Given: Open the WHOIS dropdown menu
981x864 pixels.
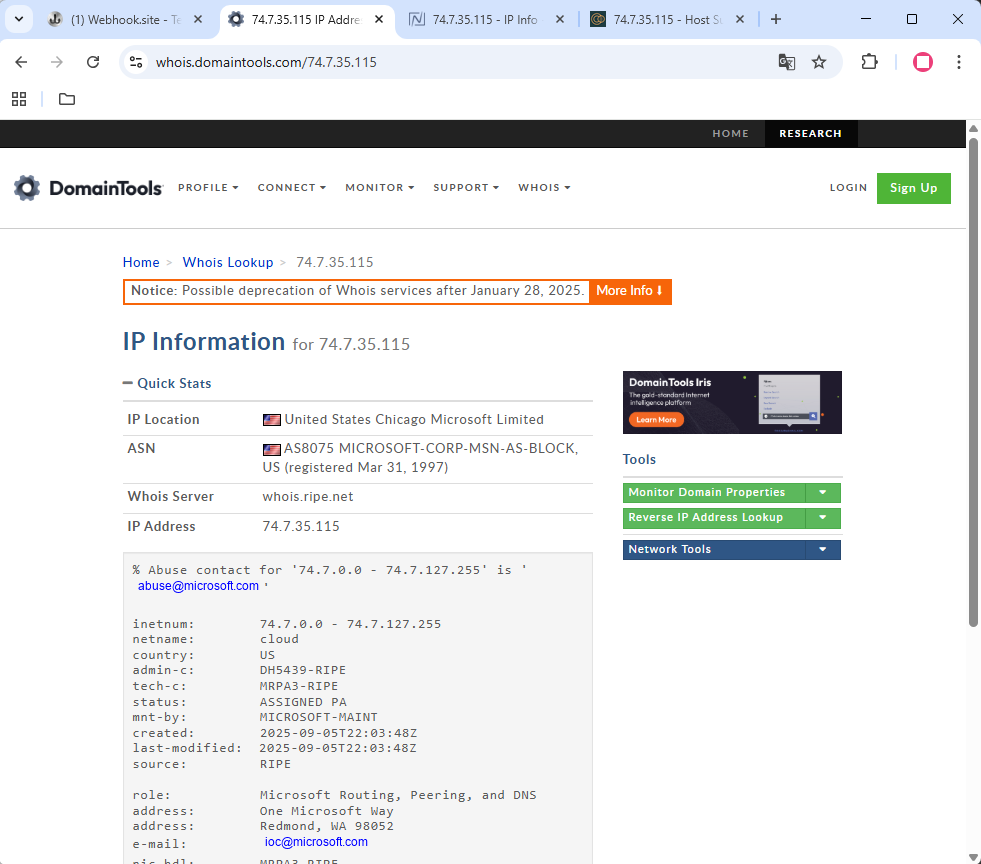Looking at the screenshot, I should (x=544, y=188).
